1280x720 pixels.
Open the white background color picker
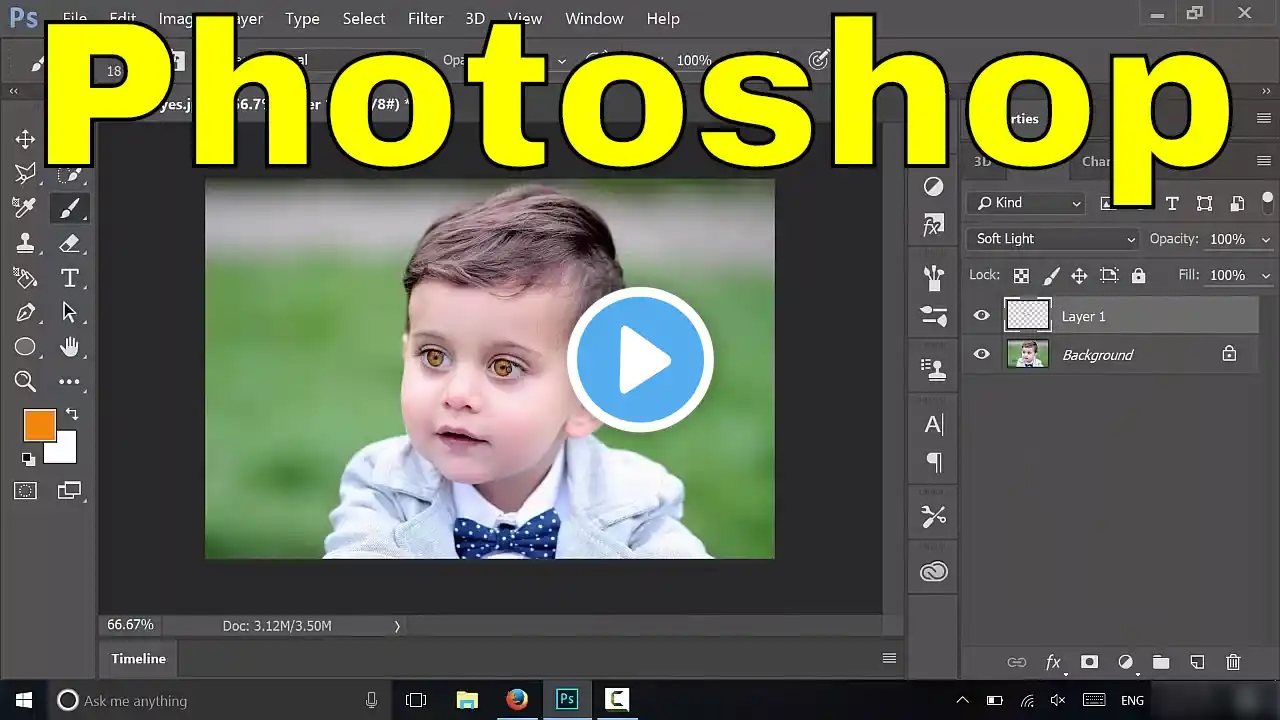[64, 452]
